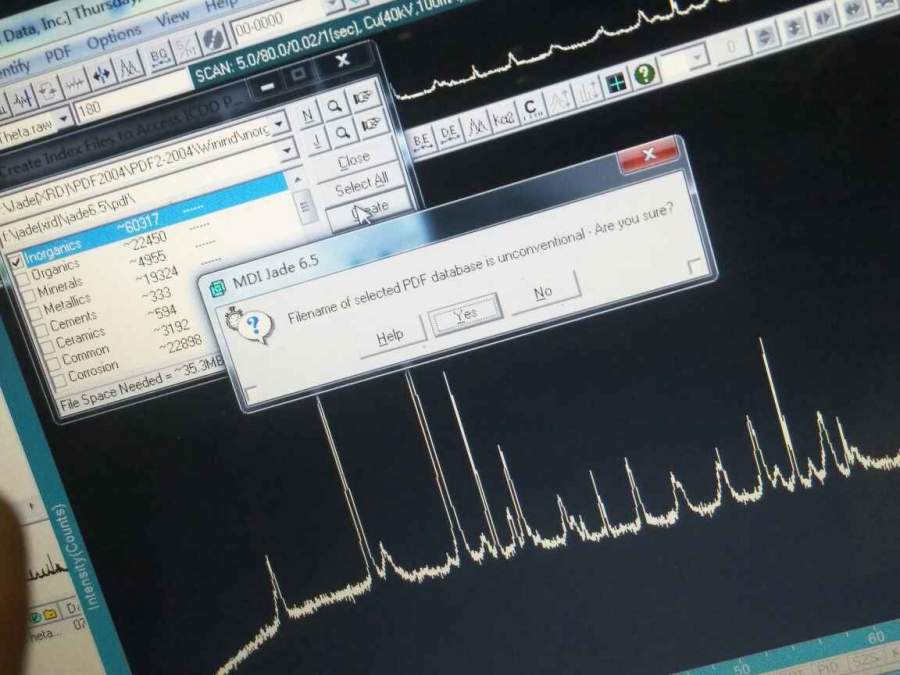Click lower pointing-hand icon in index dialog
Screen dimensions: 900x675
click(371, 124)
